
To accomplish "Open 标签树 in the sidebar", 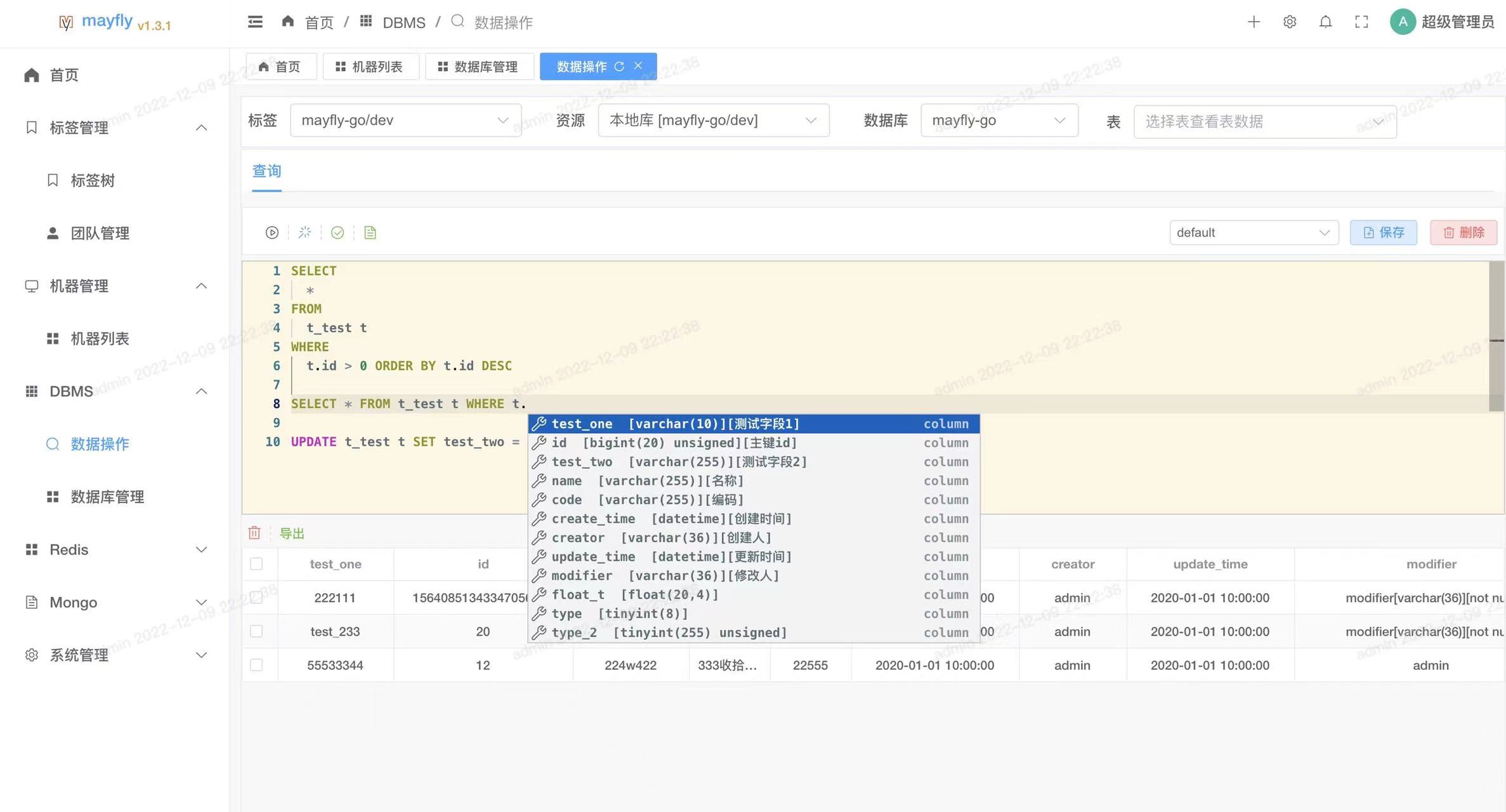I will coord(93,181).
